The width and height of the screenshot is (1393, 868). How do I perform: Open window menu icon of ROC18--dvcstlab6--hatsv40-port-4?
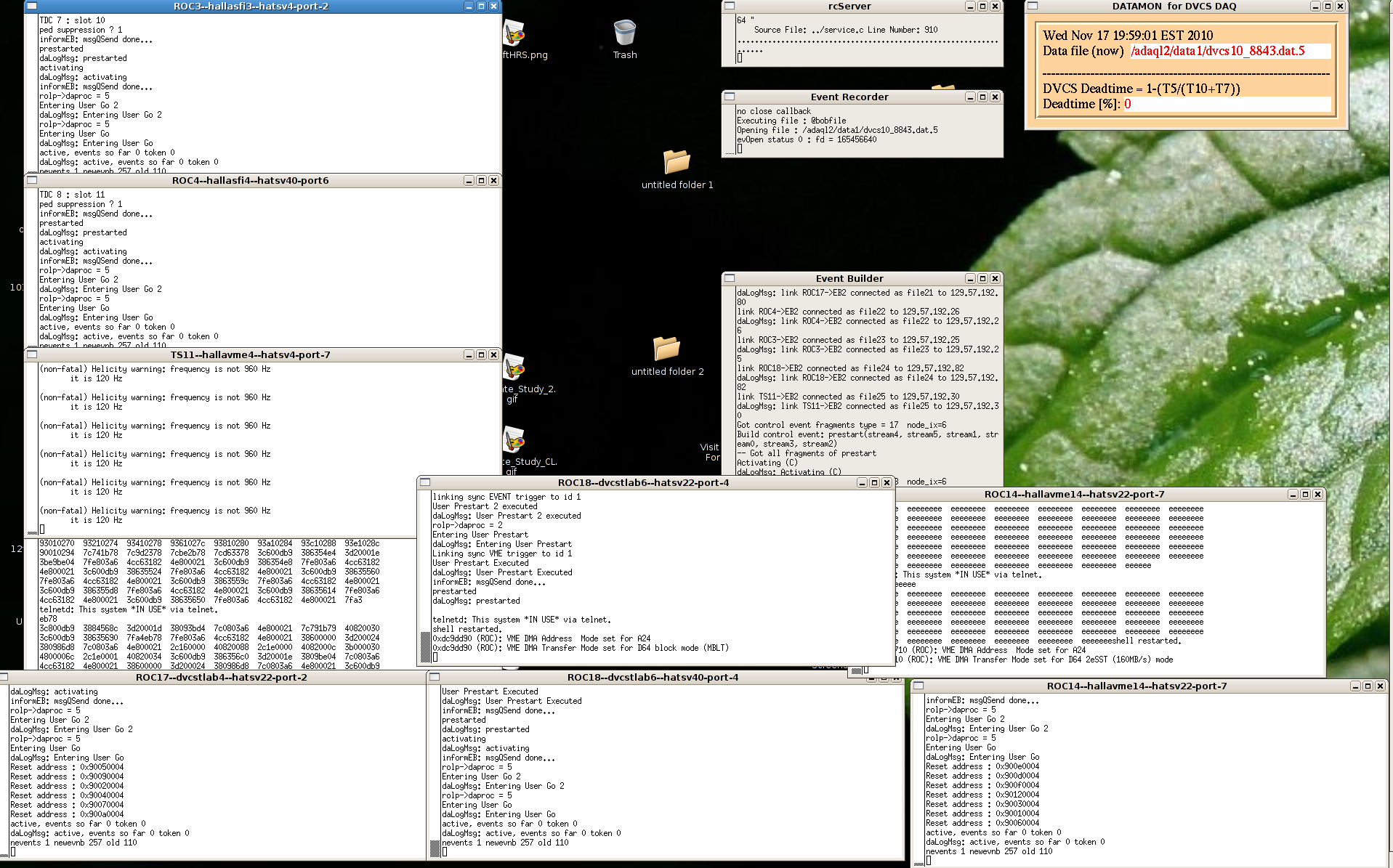[435, 677]
